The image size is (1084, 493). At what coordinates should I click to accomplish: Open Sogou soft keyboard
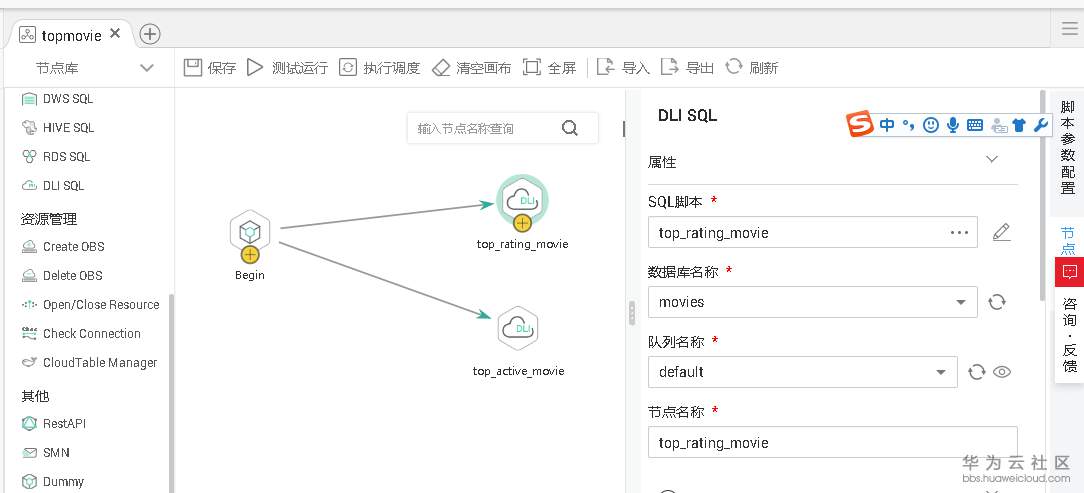pos(975,125)
